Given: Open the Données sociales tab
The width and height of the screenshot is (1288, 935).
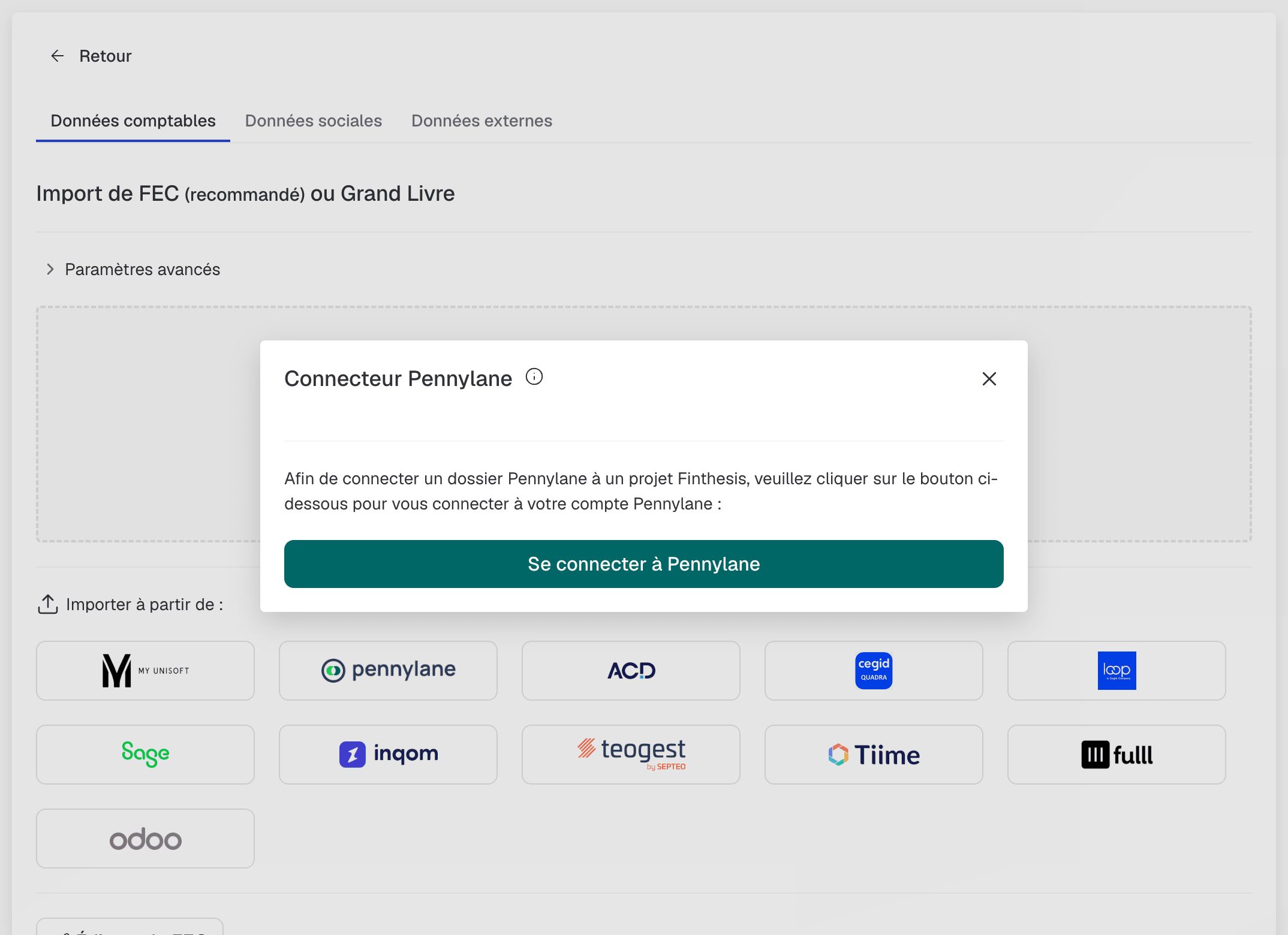Looking at the screenshot, I should click(x=314, y=121).
